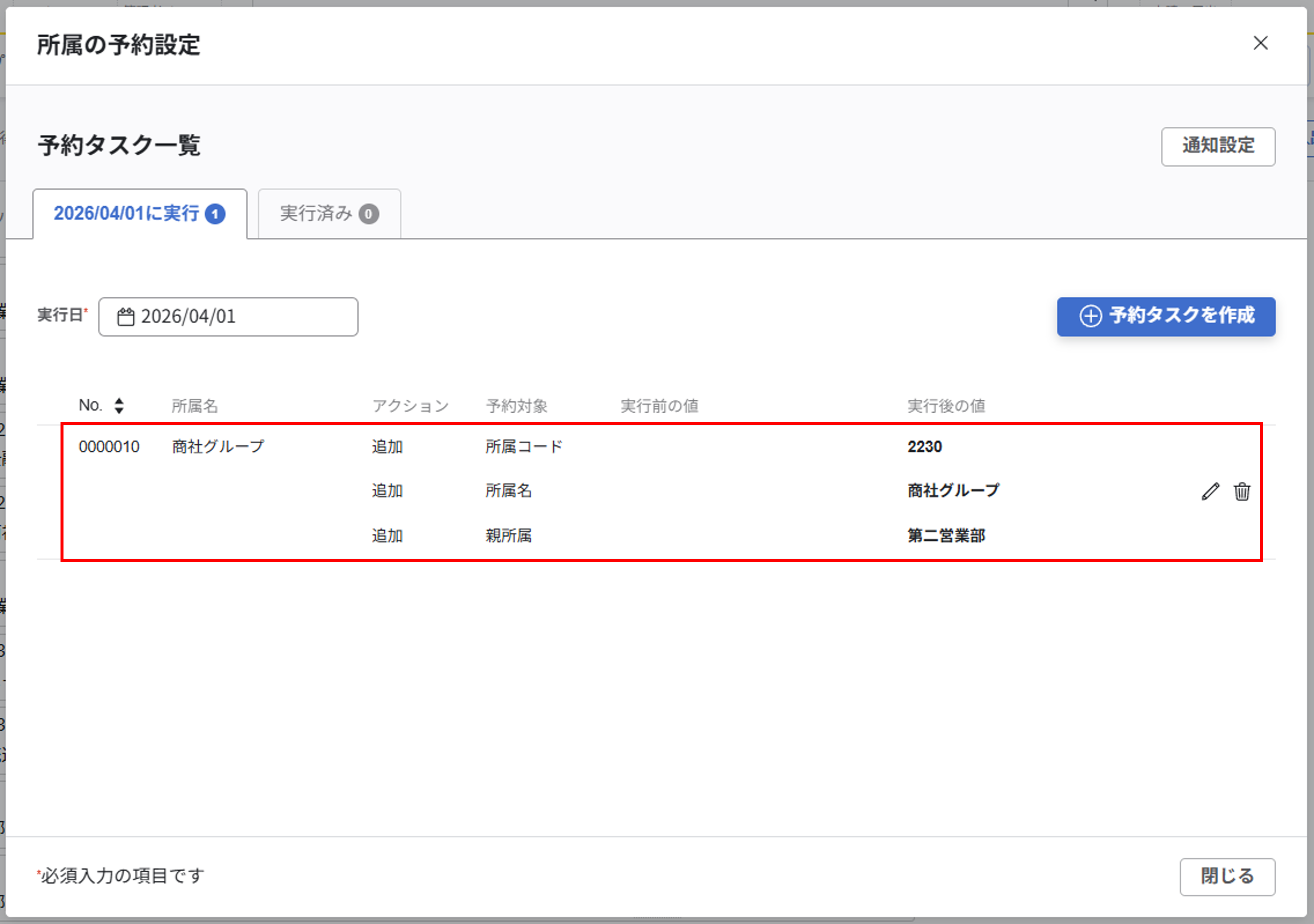Click the trash delete icon for task 0000010
This screenshot has width=1314, height=924.
pos(1241,491)
